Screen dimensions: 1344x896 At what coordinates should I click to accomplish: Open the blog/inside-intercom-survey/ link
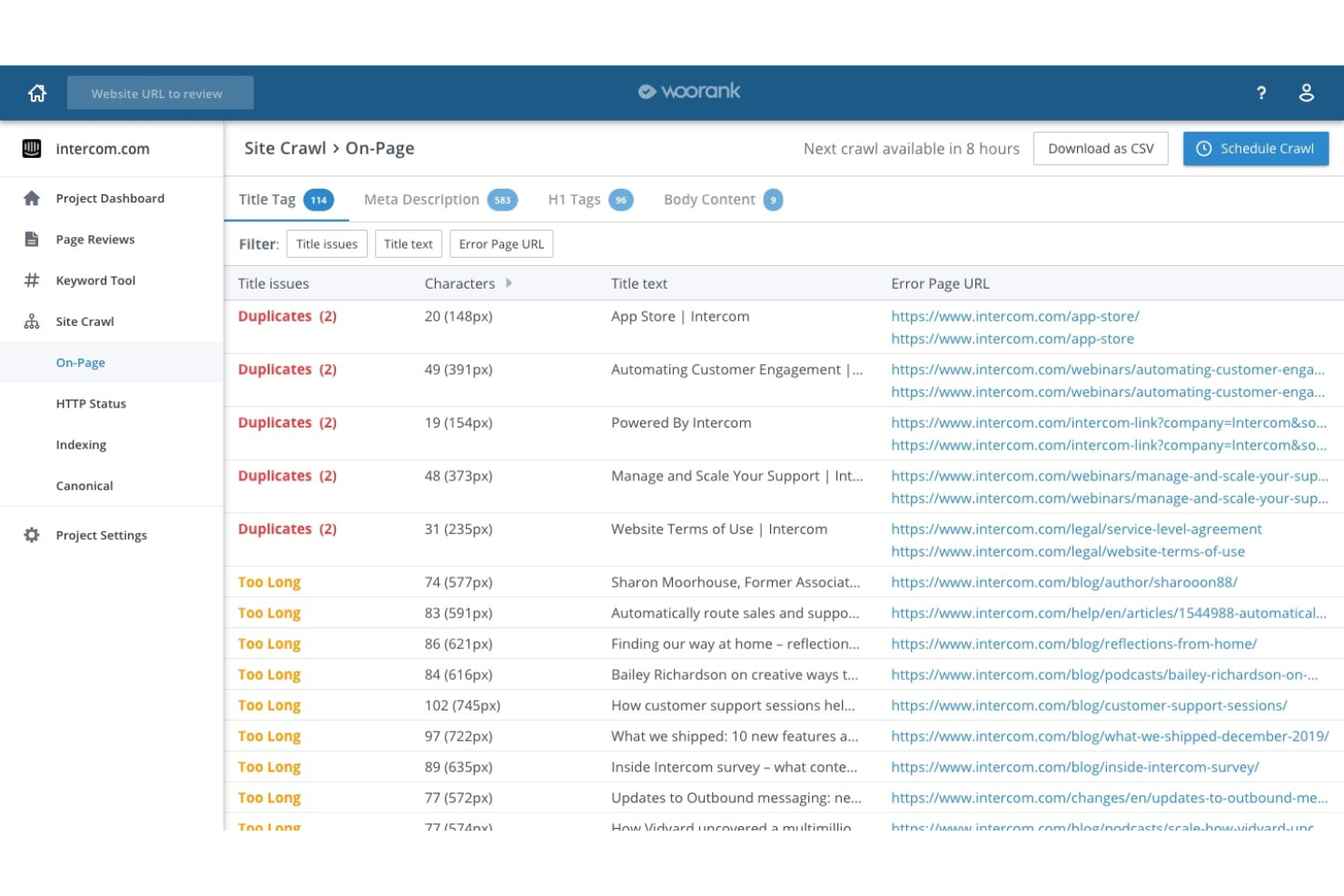(x=1075, y=768)
